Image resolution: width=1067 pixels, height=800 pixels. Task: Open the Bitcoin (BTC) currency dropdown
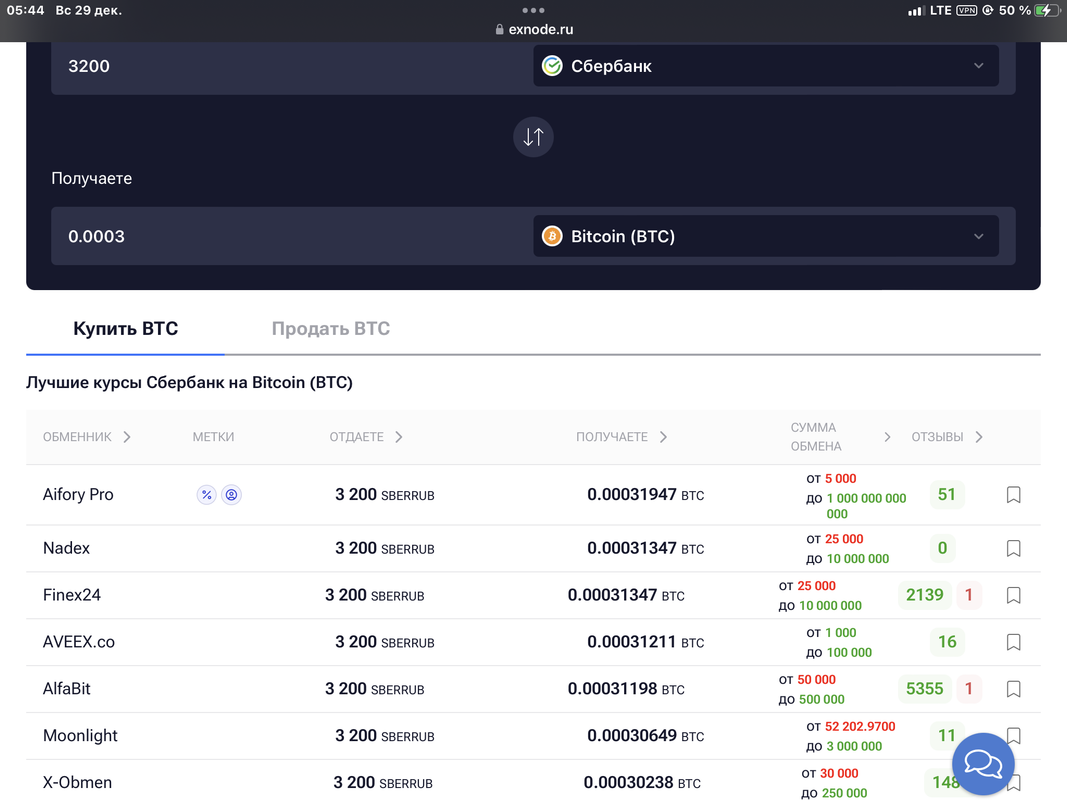pyautogui.click(x=766, y=236)
